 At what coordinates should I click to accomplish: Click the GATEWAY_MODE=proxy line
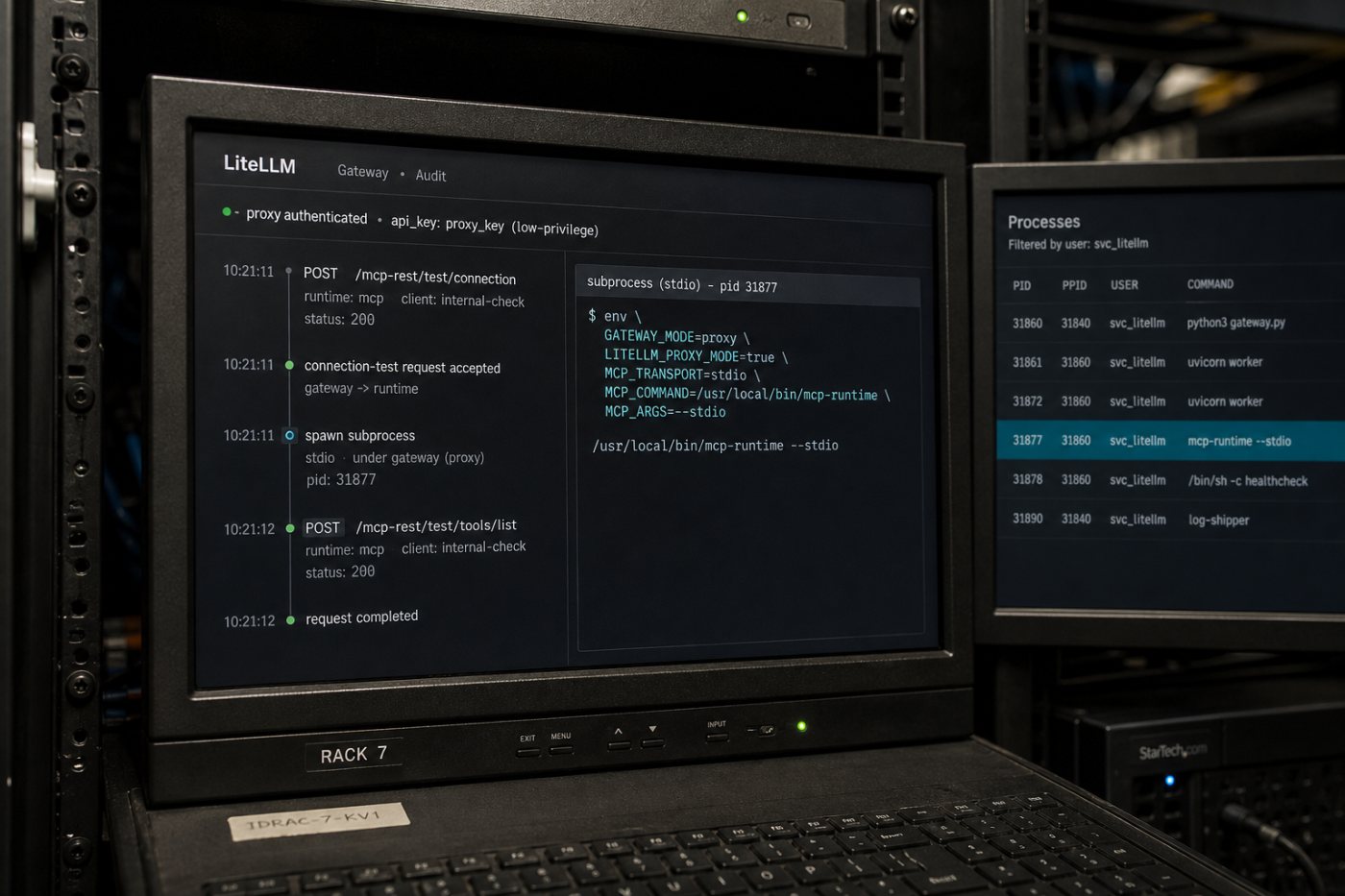(x=676, y=337)
